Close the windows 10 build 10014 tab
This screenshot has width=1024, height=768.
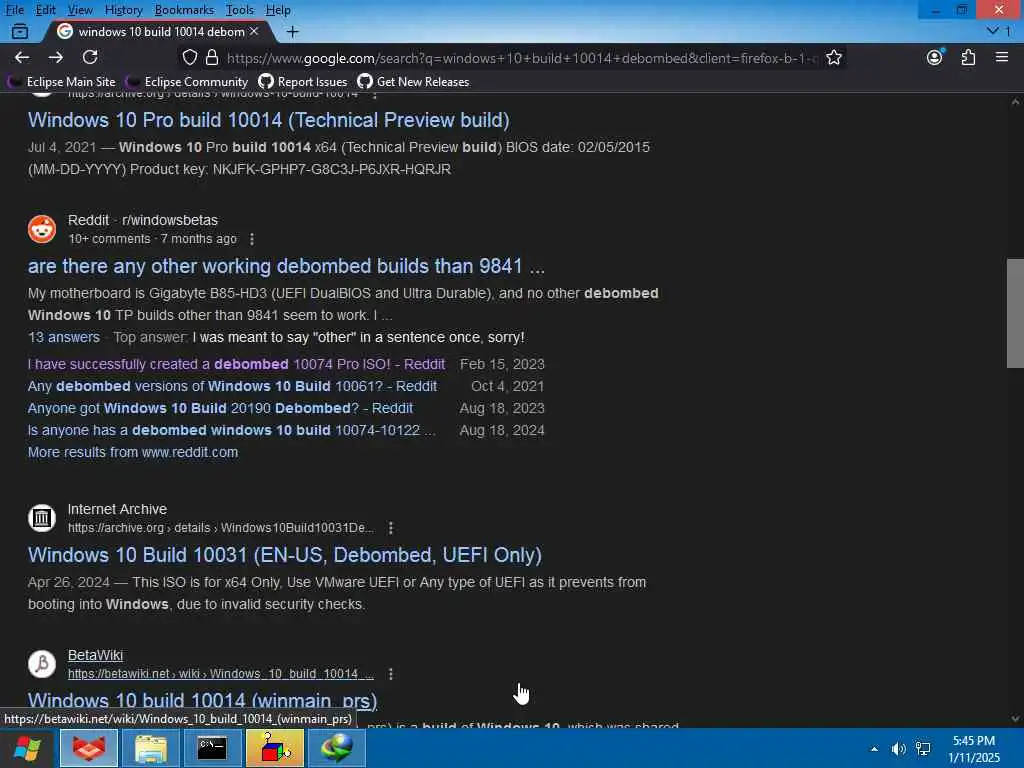click(x=254, y=31)
